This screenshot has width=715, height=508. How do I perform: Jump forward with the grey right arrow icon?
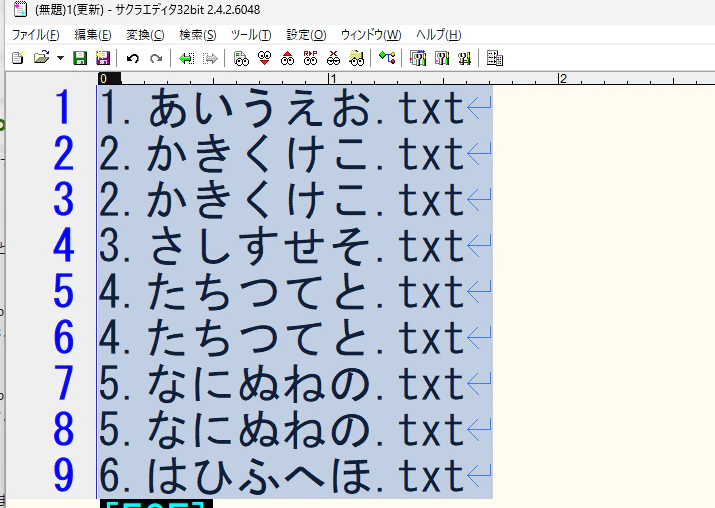coord(210,58)
